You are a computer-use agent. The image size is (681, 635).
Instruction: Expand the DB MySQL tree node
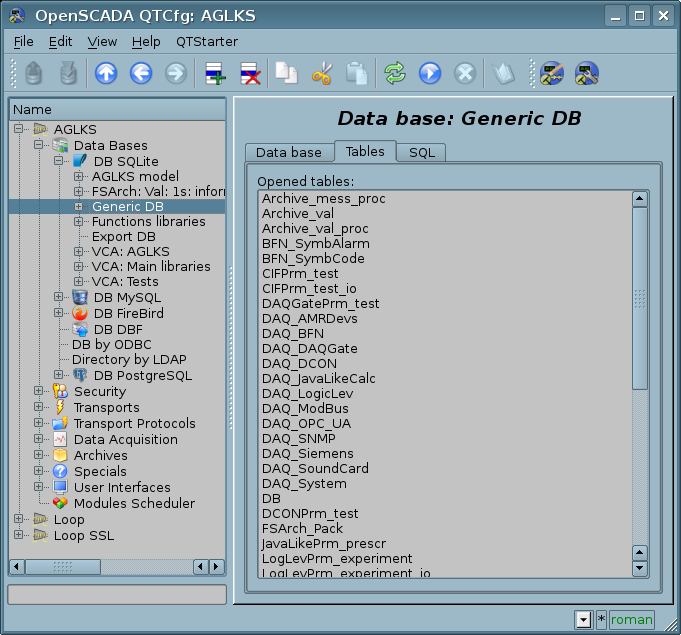[x=60, y=297]
